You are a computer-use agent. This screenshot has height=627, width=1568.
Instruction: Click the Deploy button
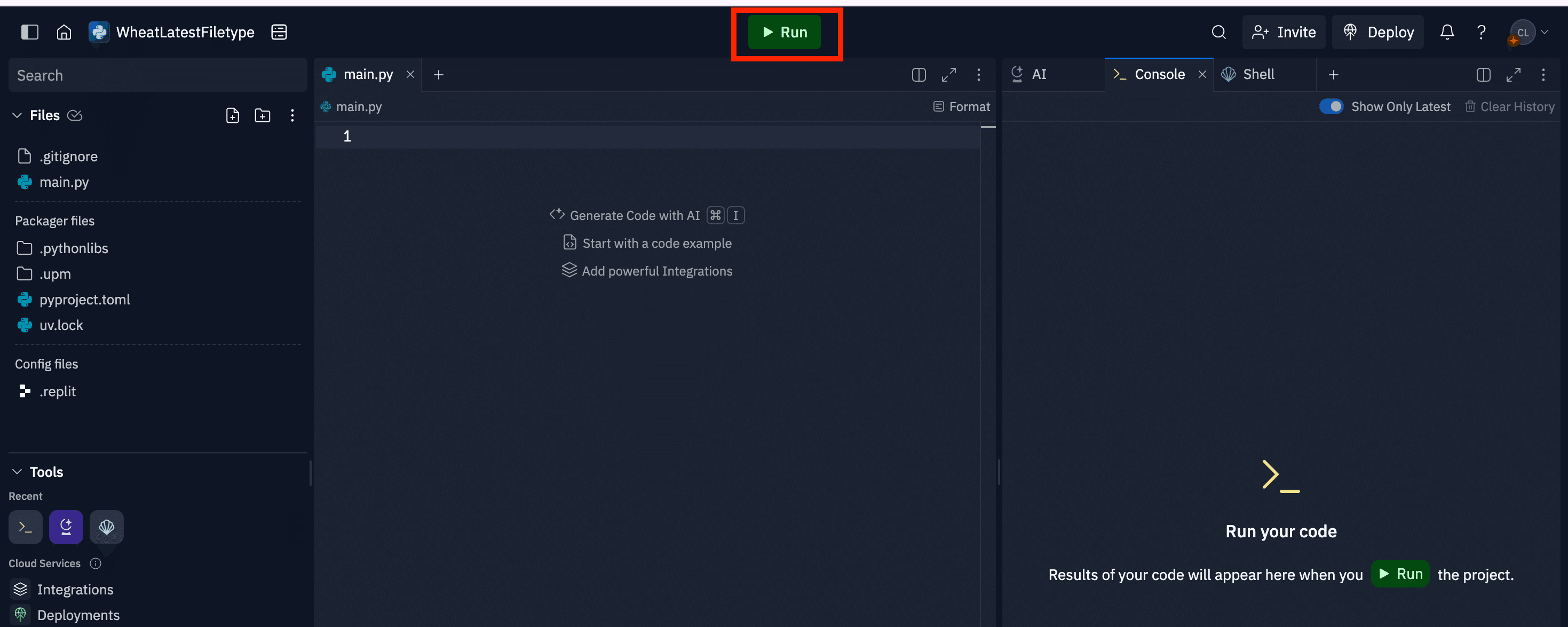point(1378,32)
